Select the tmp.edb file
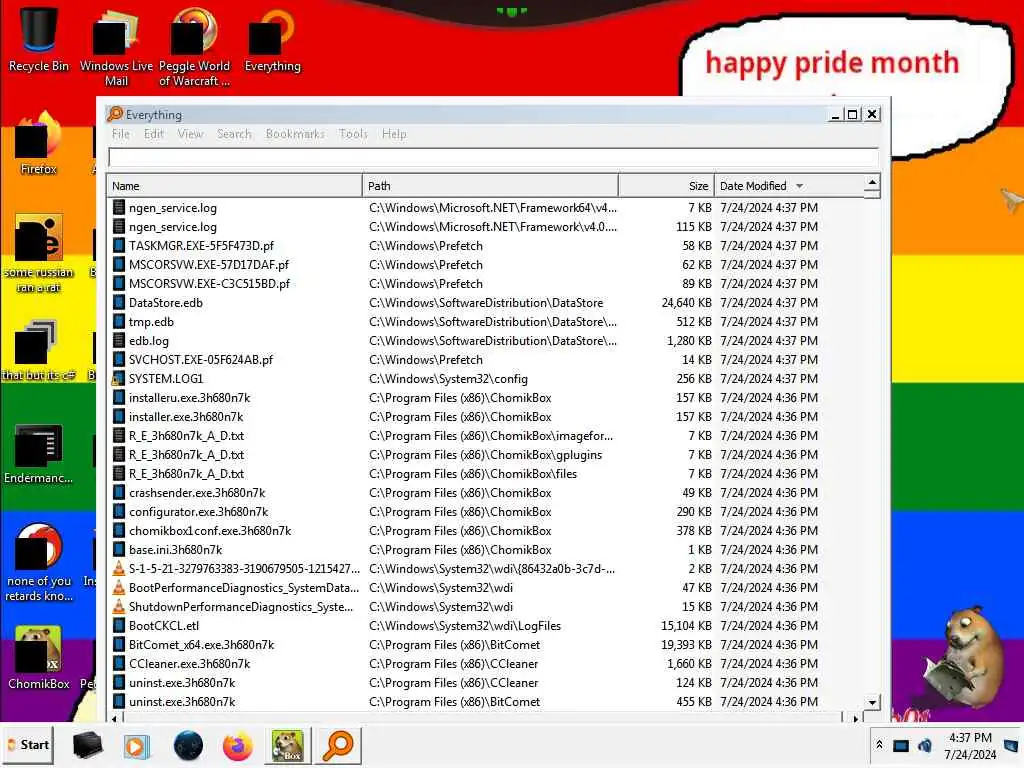 (486, 321)
